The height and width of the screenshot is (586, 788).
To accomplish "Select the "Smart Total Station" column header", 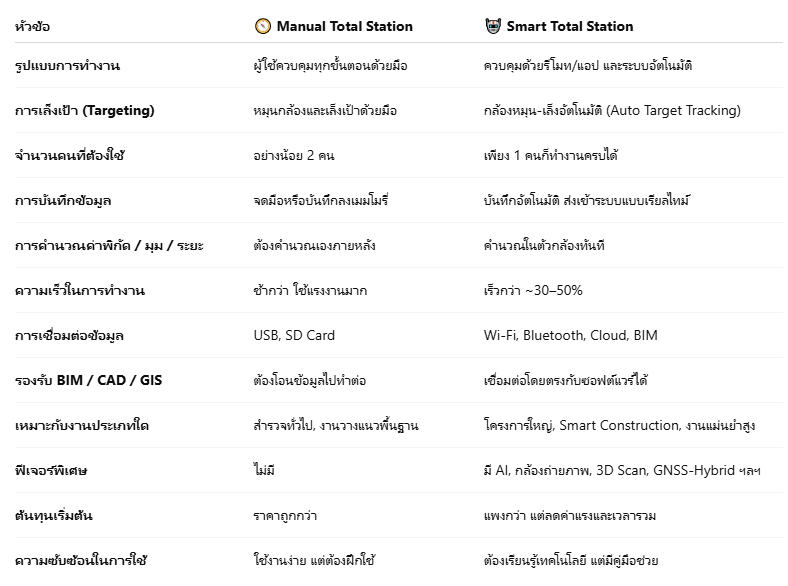I will 570,26.
